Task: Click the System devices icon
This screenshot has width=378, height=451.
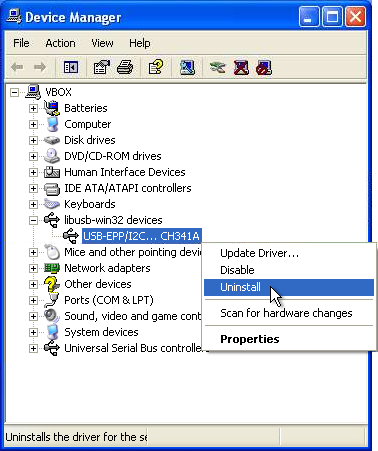Action: (52, 332)
